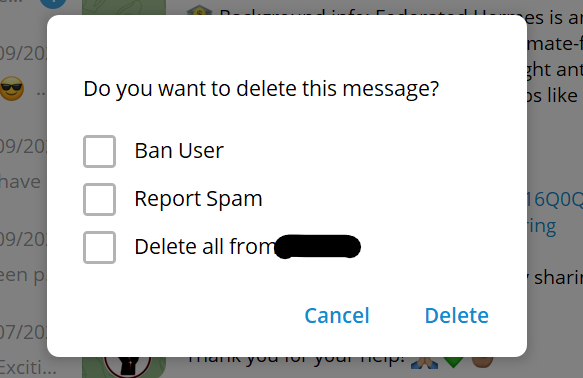
Task: Open the blue link ending in 'ring'
Action: (x=542, y=226)
